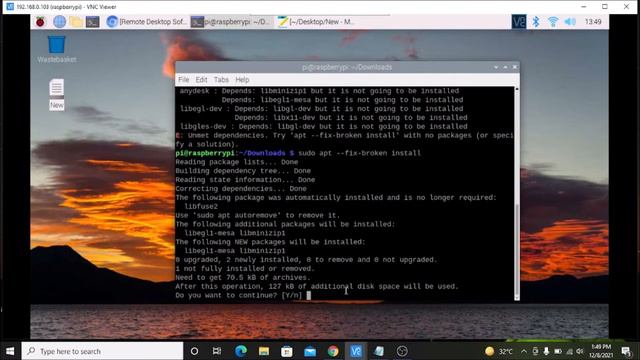The height and width of the screenshot is (360, 640).
Task: Open the Pi Bluetooth tray menu
Action: pos(536,22)
